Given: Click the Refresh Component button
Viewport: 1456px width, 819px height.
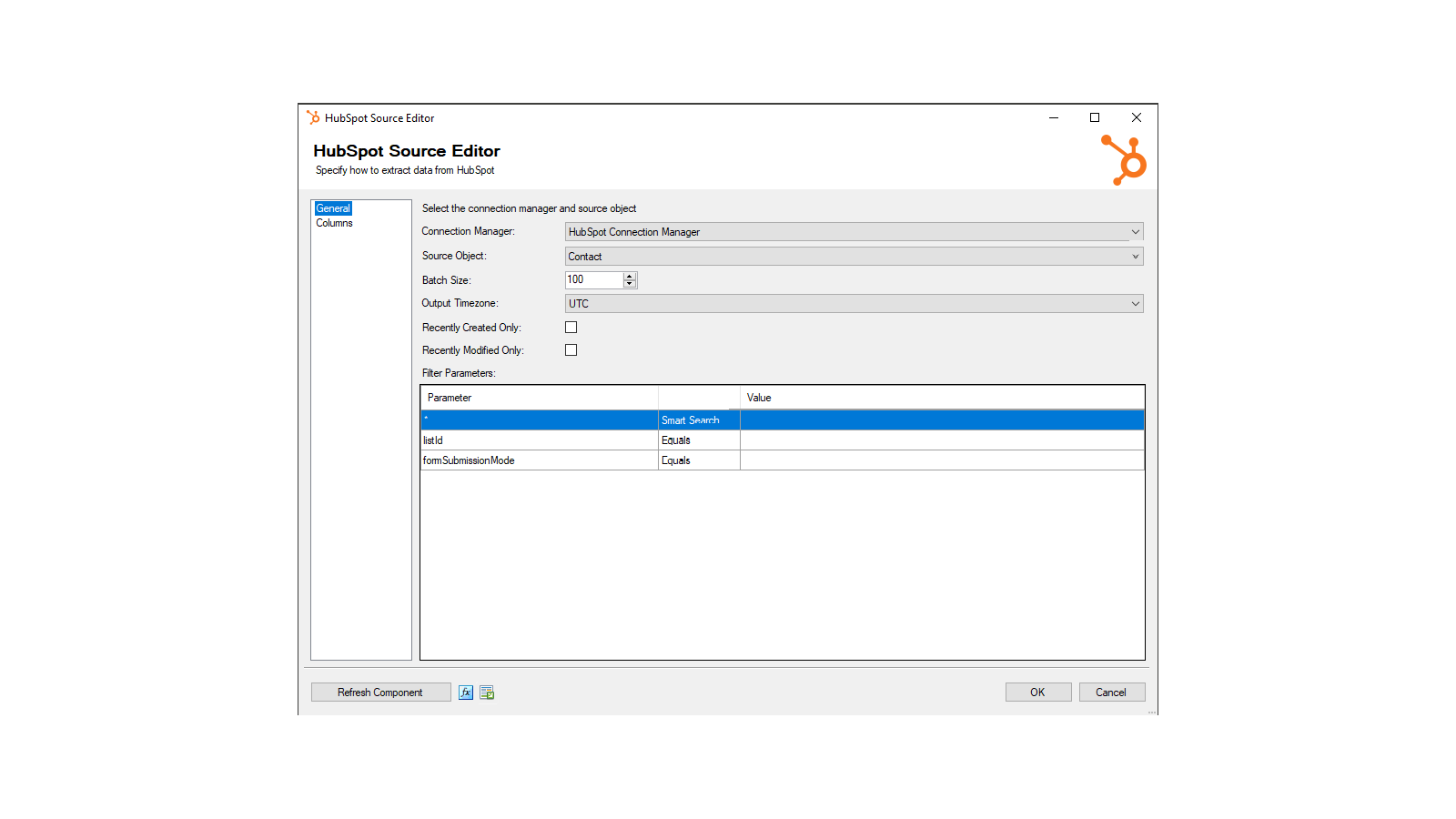Looking at the screenshot, I should 380,693.
